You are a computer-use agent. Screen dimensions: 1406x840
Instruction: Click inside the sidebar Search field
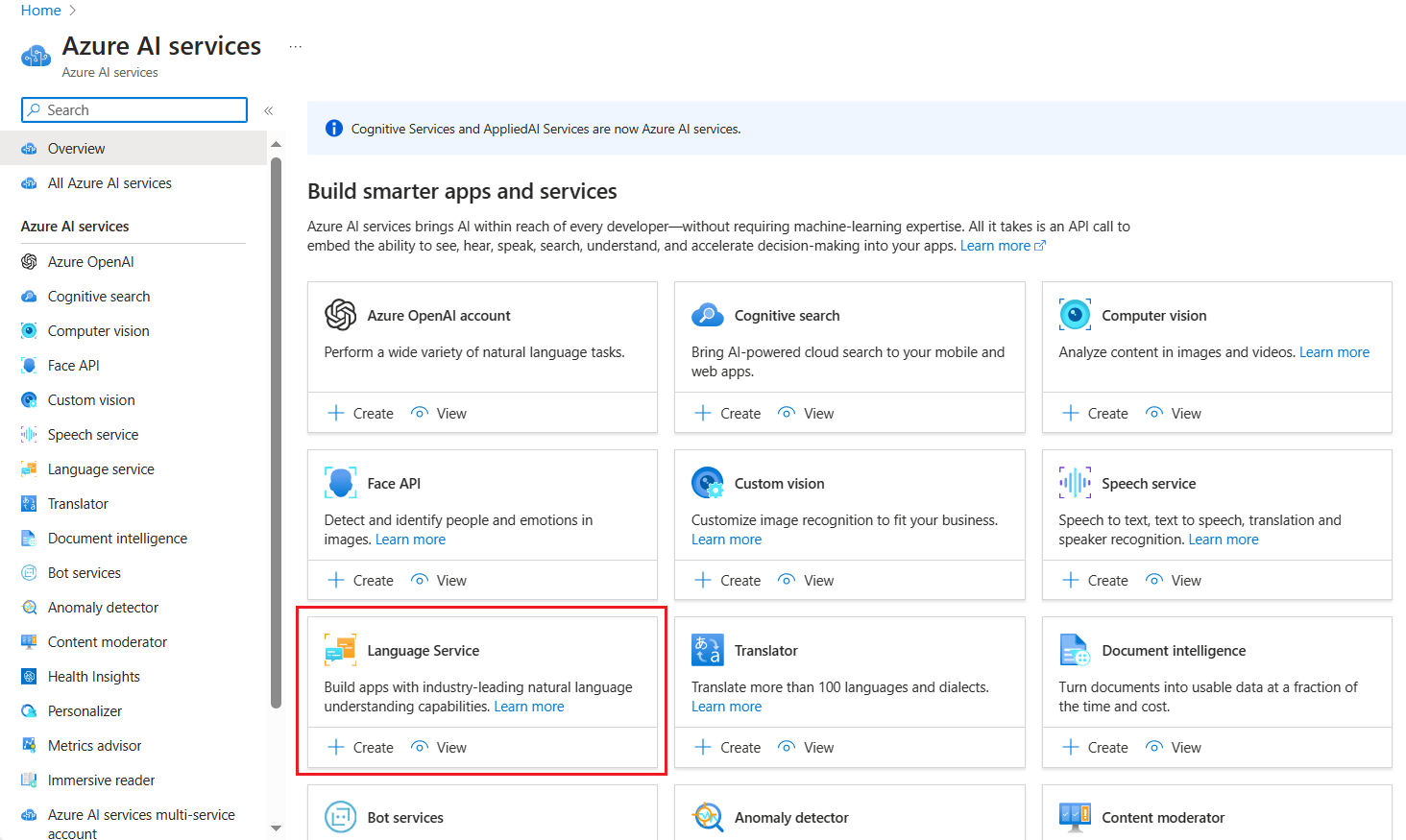(x=133, y=109)
